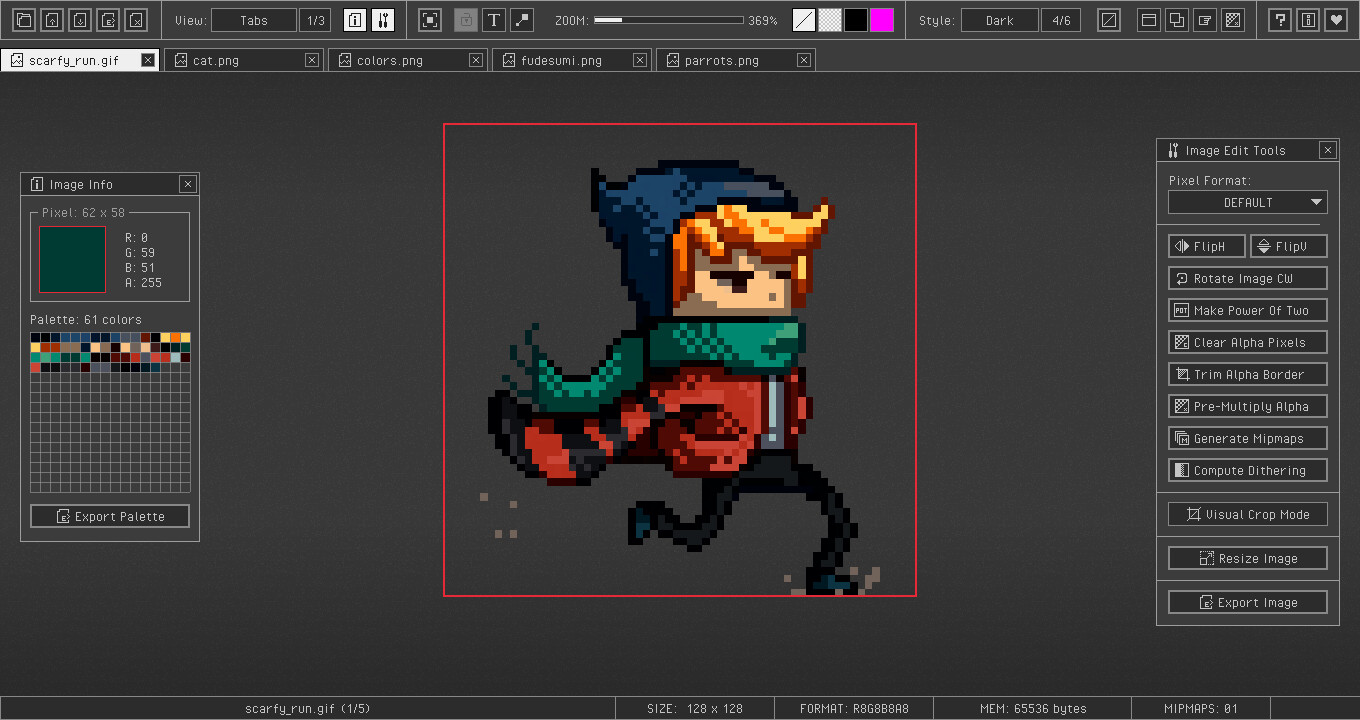Click the text T icon in toolbar
Image resolution: width=1360 pixels, height=720 pixels.
[x=494, y=20]
